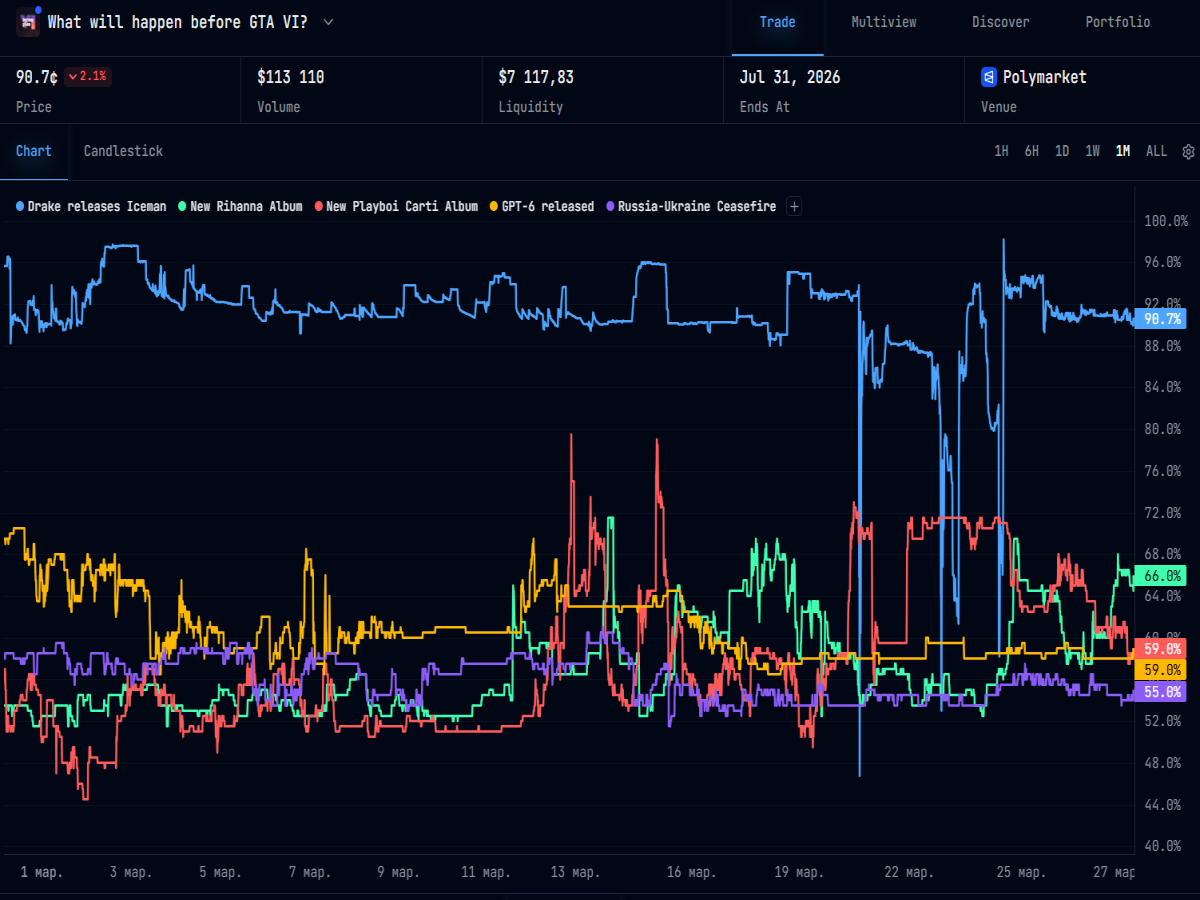Click the $113 110 volume value
The width and height of the screenshot is (1200, 900).
pyautogui.click(x=291, y=77)
